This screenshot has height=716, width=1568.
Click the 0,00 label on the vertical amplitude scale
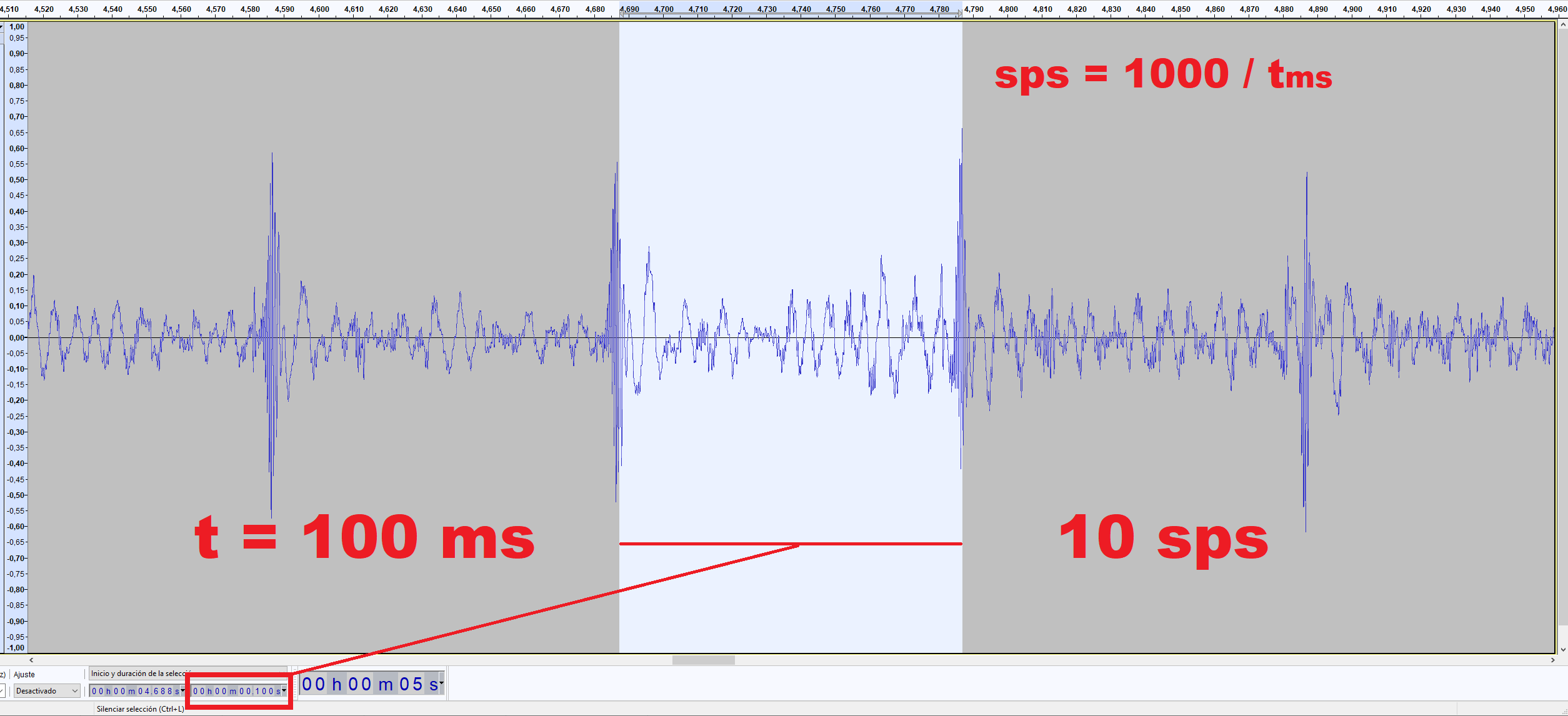click(16, 337)
